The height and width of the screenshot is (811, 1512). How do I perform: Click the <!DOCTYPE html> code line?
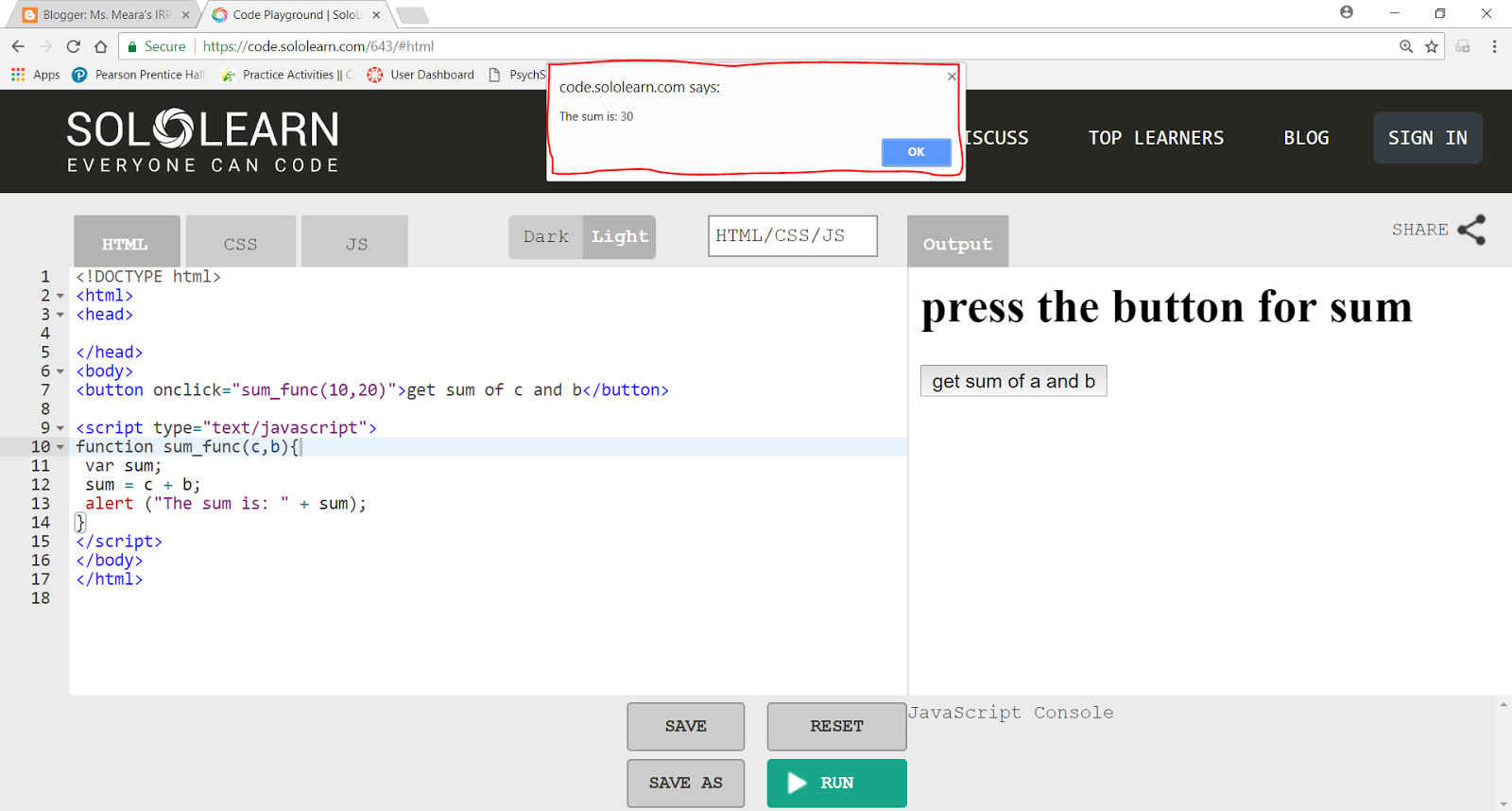click(x=148, y=277)
